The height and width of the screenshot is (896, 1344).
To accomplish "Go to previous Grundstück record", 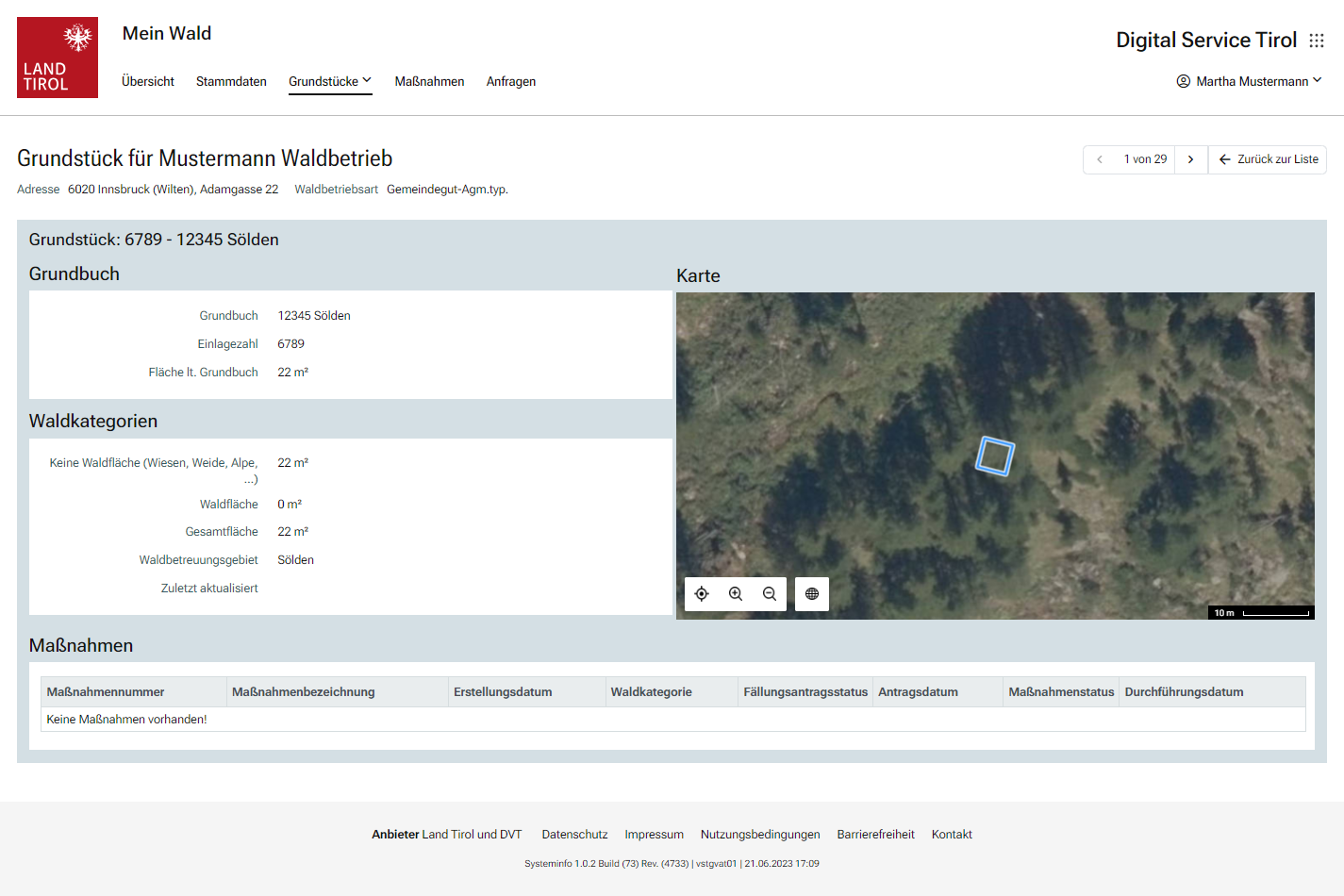I will point(1100,159).
